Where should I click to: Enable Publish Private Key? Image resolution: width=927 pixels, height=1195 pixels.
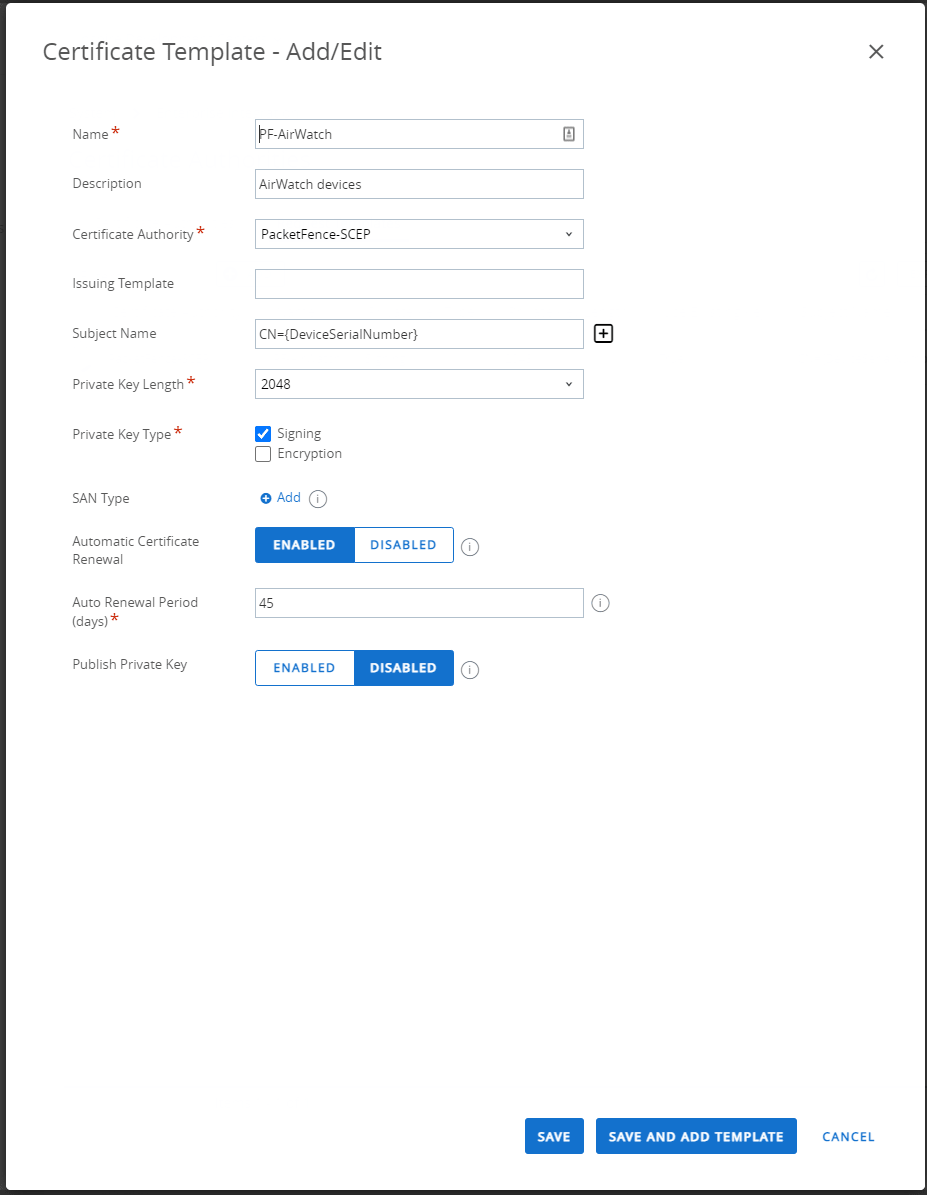point(304,668)
